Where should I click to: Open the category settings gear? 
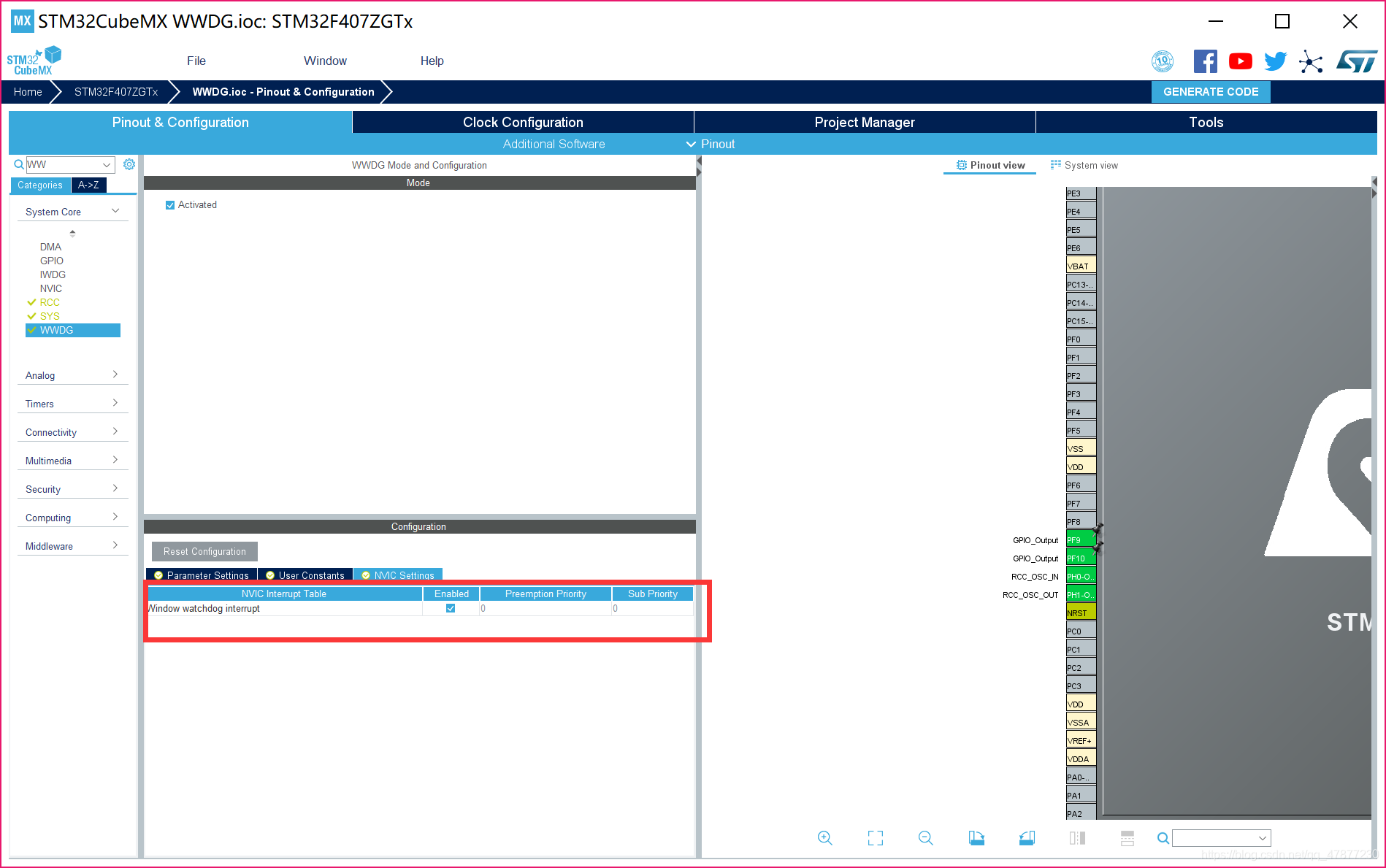(129, 164)
